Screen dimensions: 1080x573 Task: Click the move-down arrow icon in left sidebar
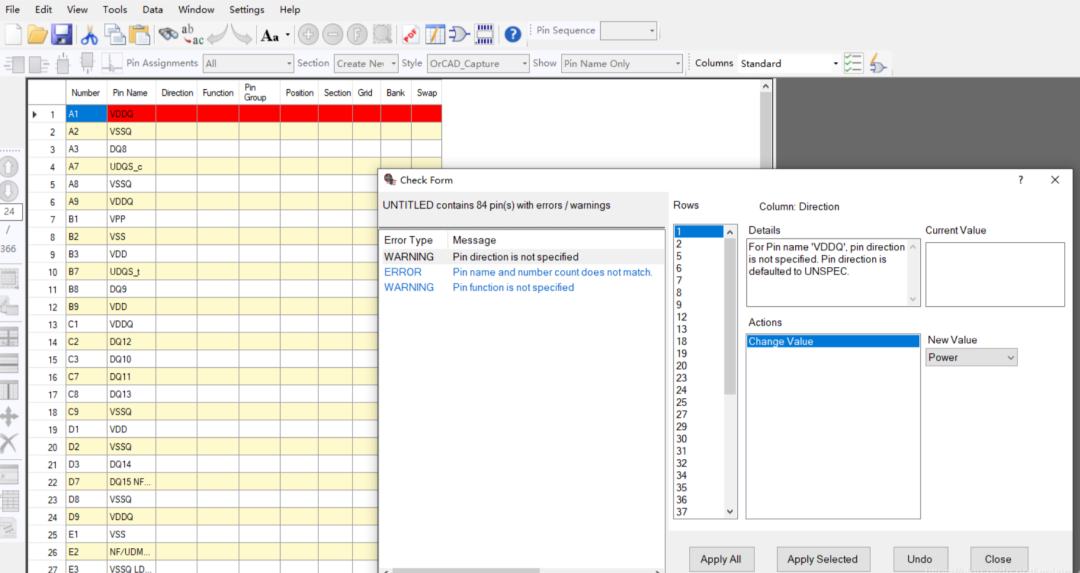tap(9, 191)
